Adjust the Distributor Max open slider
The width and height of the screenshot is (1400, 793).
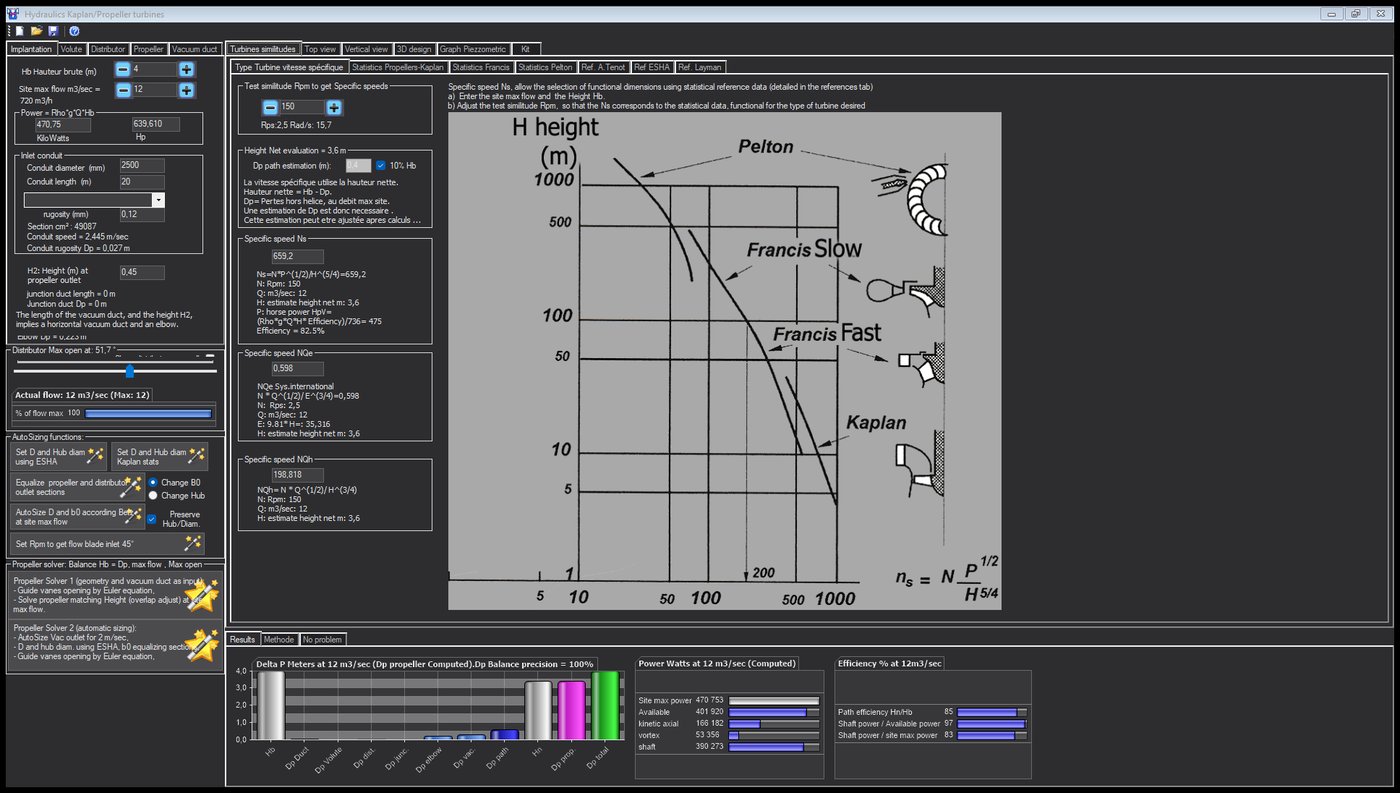click(x=129, y=371)
